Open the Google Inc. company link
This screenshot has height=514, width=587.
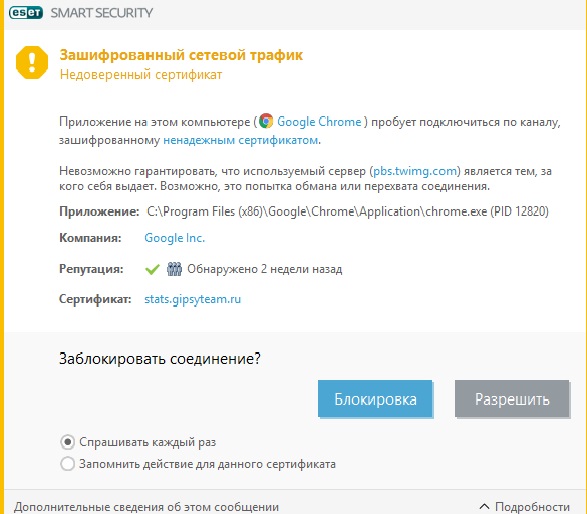[x=174, y=238]
